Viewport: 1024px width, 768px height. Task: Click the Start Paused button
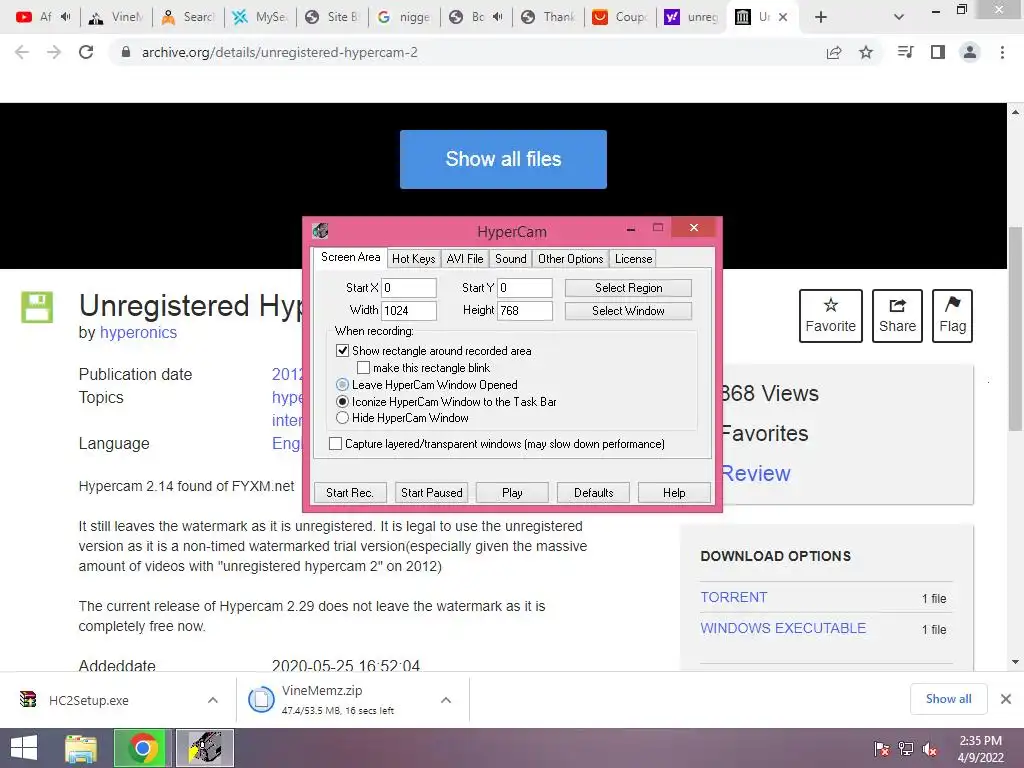tap(431, 492)
